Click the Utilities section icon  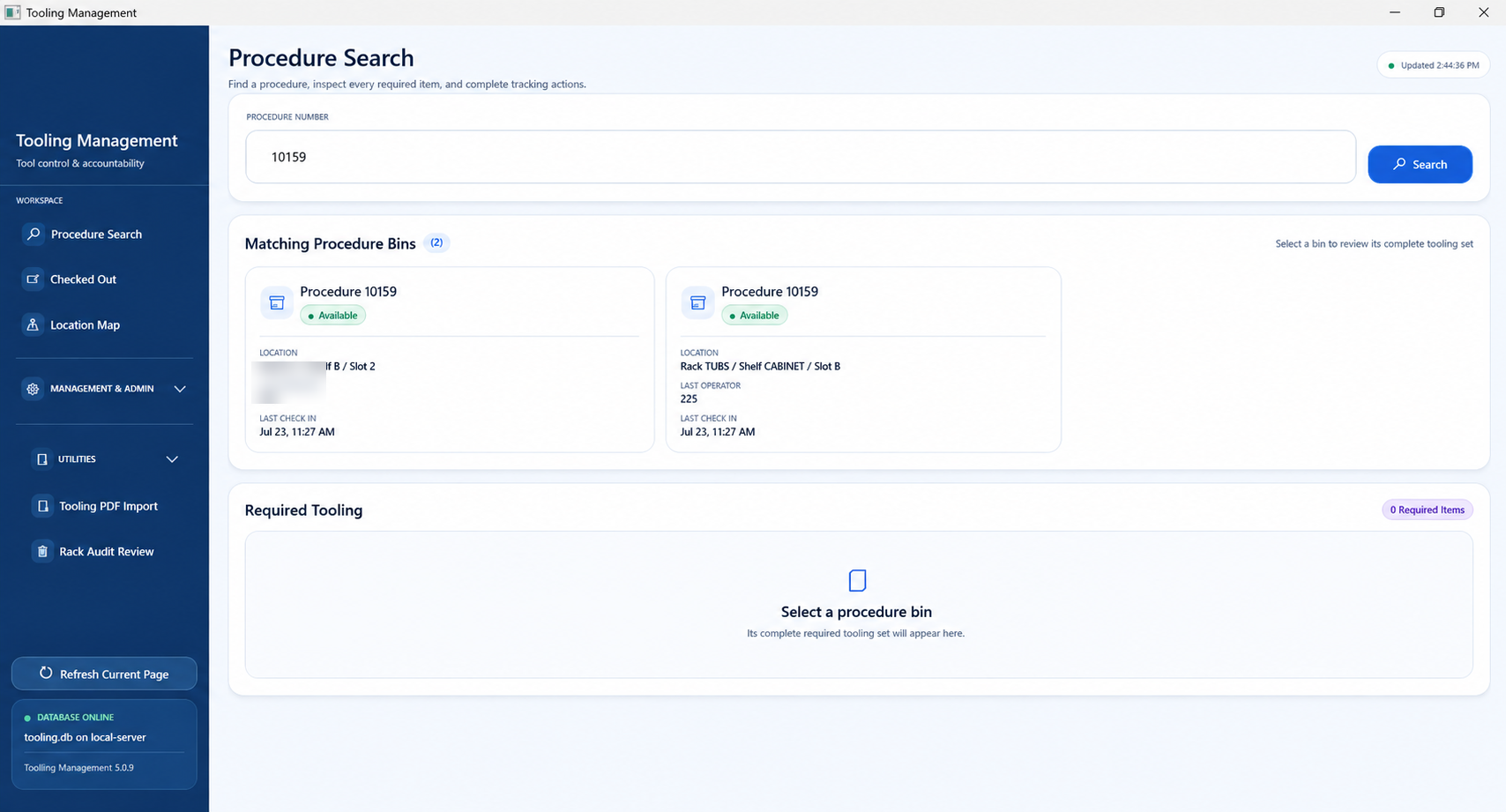point(41,459)
